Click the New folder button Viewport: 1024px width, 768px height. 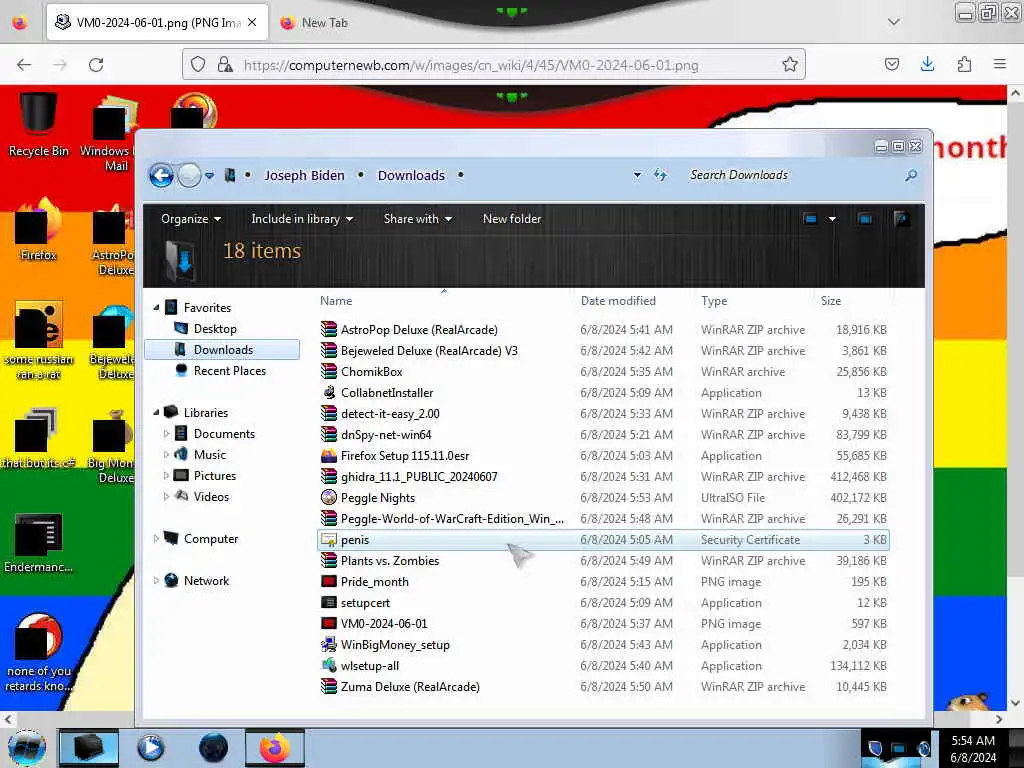[512, 219]
